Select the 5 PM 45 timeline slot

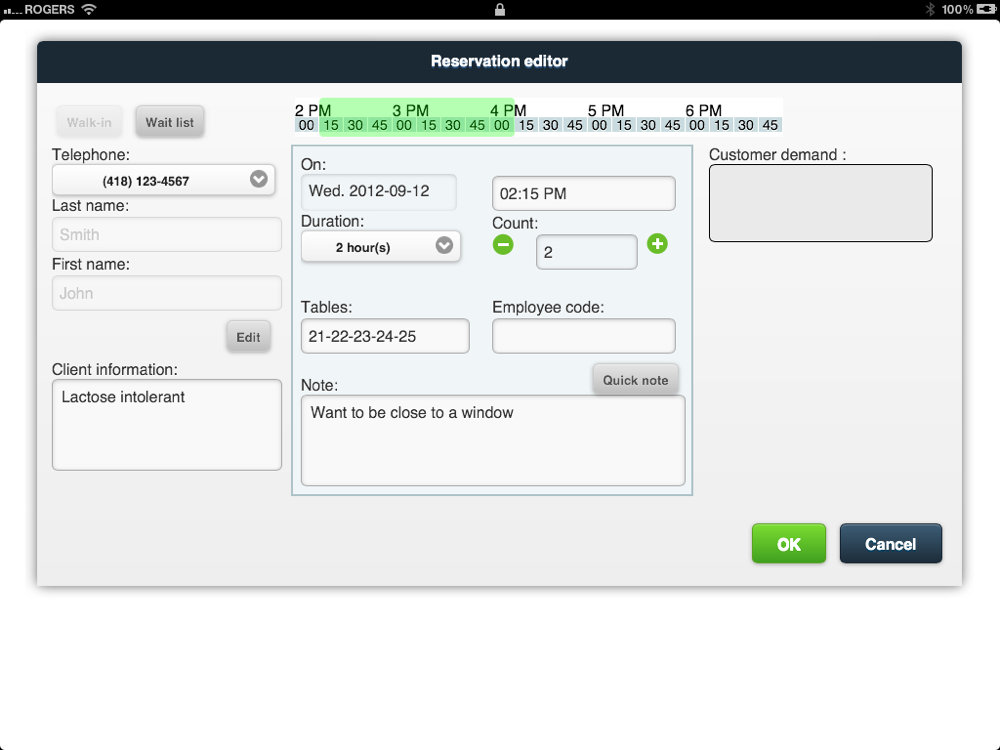pyautogui.click(x=672, y=125)
